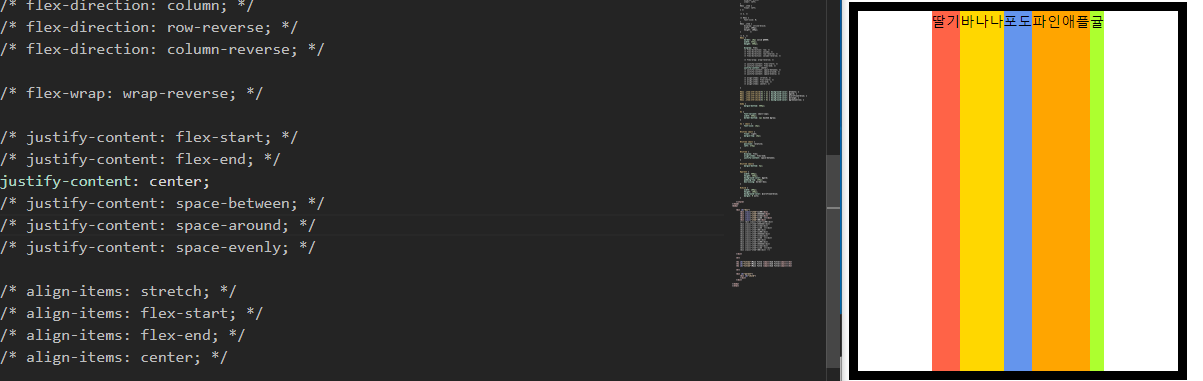Click the blue 포도 flex item
Image resolution: width=1203 pixels, height=381 pixels.
[x=1018, y=190]
